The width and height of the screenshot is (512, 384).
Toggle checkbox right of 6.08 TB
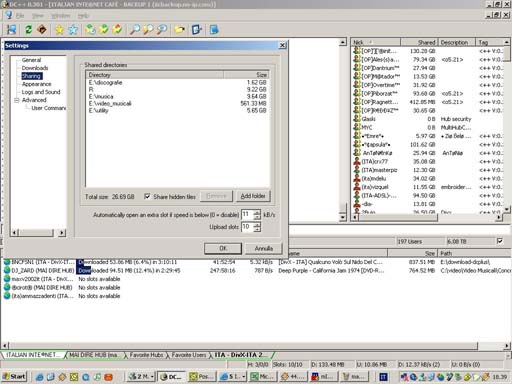[500, 241]
